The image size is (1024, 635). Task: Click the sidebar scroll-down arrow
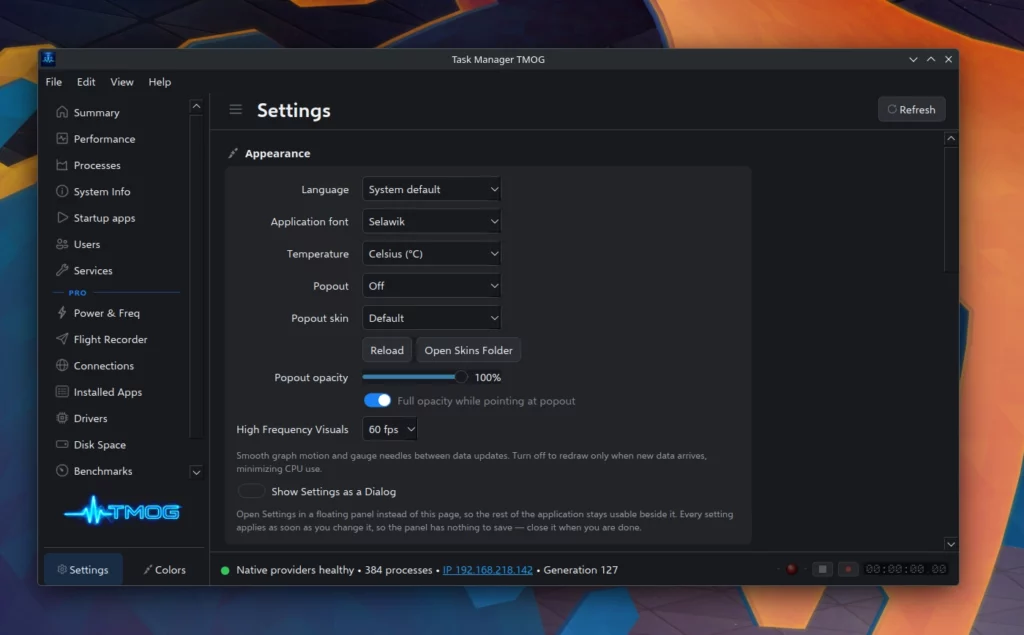[x=196, y=472]
